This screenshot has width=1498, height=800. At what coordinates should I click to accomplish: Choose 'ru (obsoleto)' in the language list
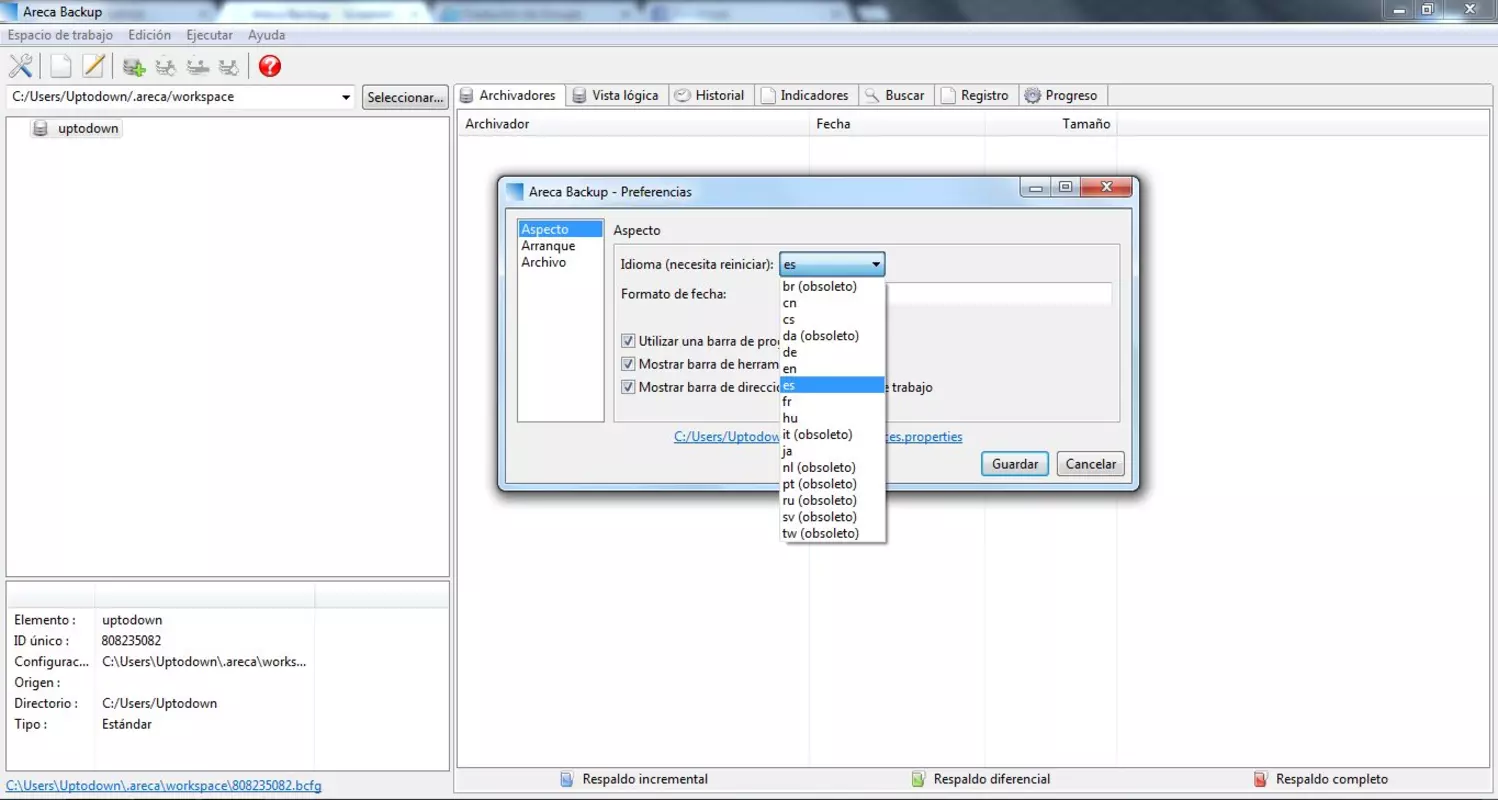point(832,500)
